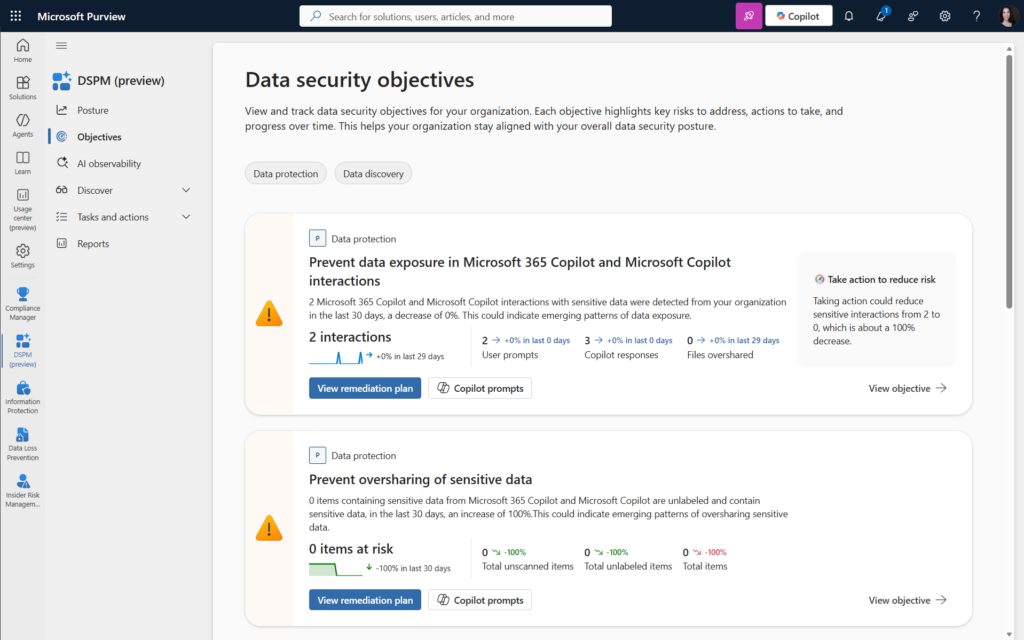This screenshot has height=640, width=1024.
Task: Collapse navigation with hamburger icon
Action: (61, 46)
